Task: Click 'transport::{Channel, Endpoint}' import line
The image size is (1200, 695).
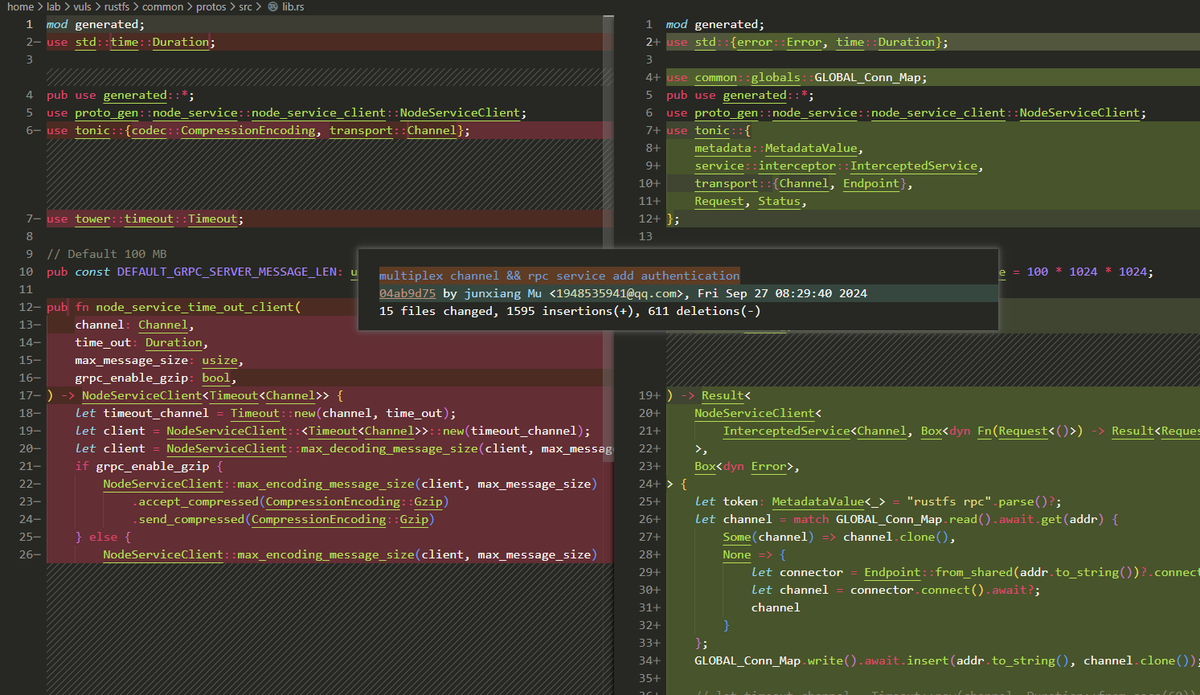Action: click(x=805, y=184)
